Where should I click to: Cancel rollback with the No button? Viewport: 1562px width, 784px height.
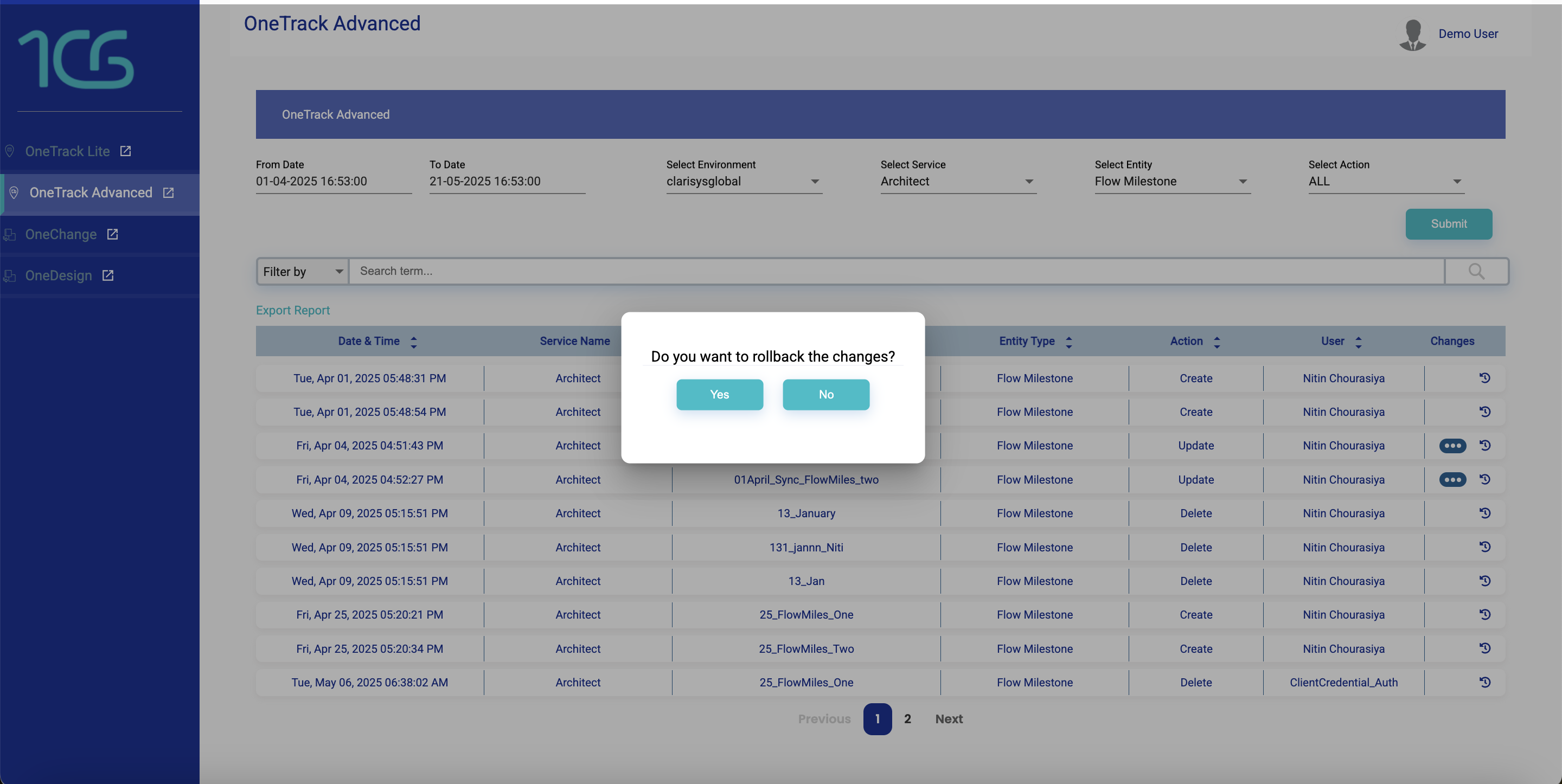[825, 394]
